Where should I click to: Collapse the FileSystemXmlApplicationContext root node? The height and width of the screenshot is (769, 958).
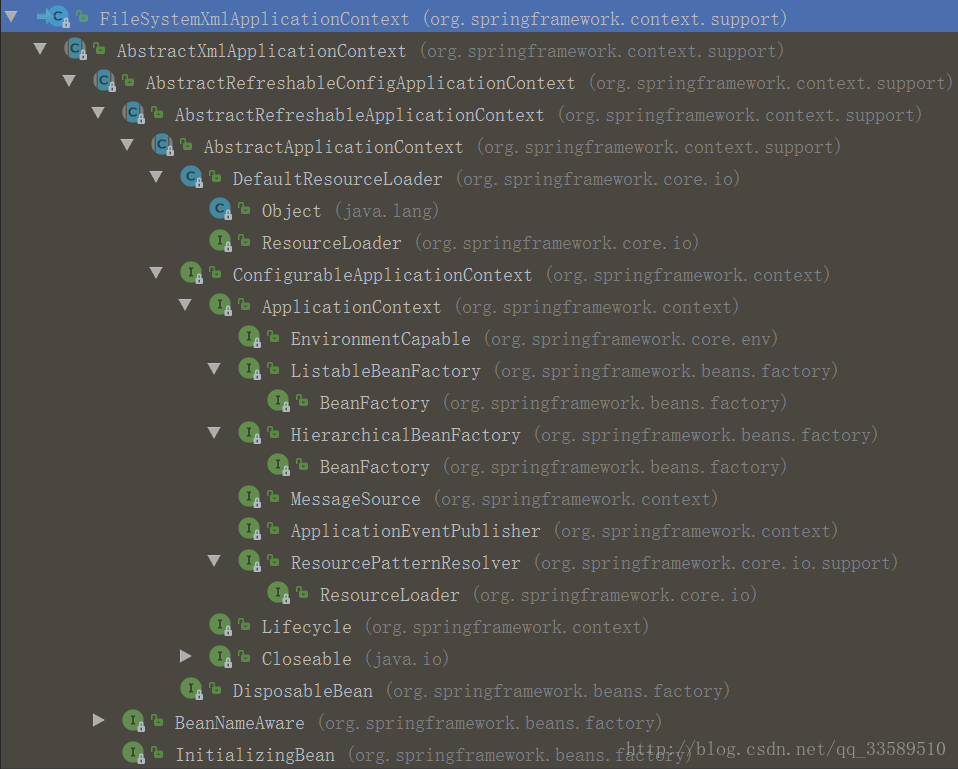(x=11, y=16)
